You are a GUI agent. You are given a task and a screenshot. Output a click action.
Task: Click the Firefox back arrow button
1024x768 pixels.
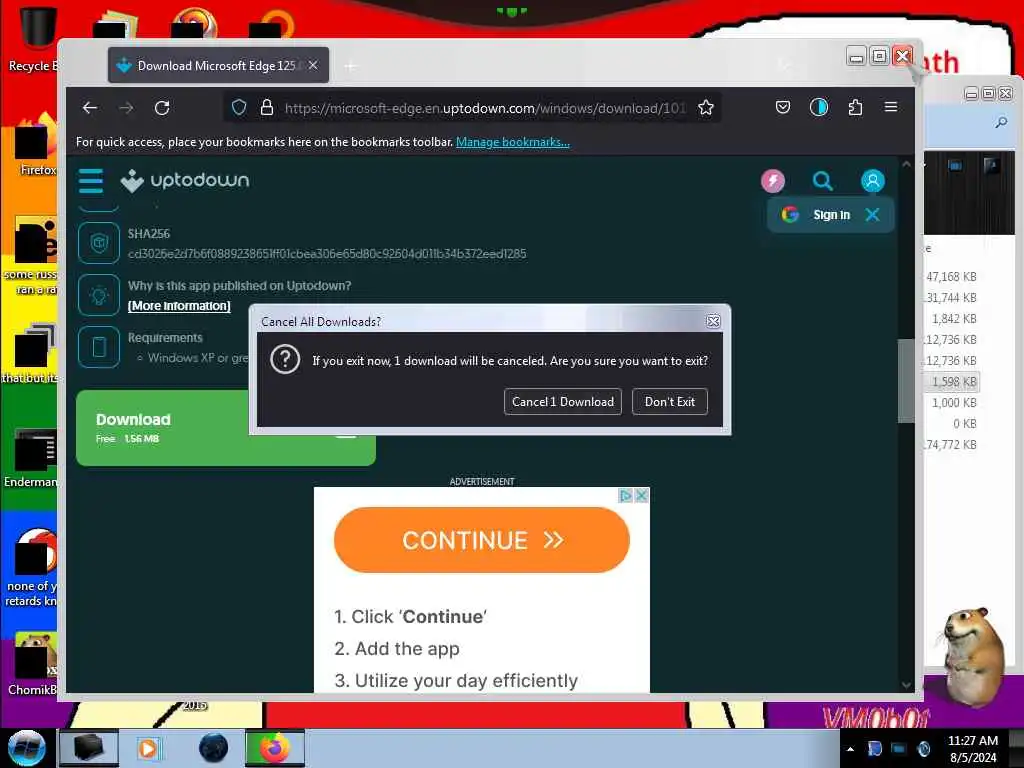point(90,108)
